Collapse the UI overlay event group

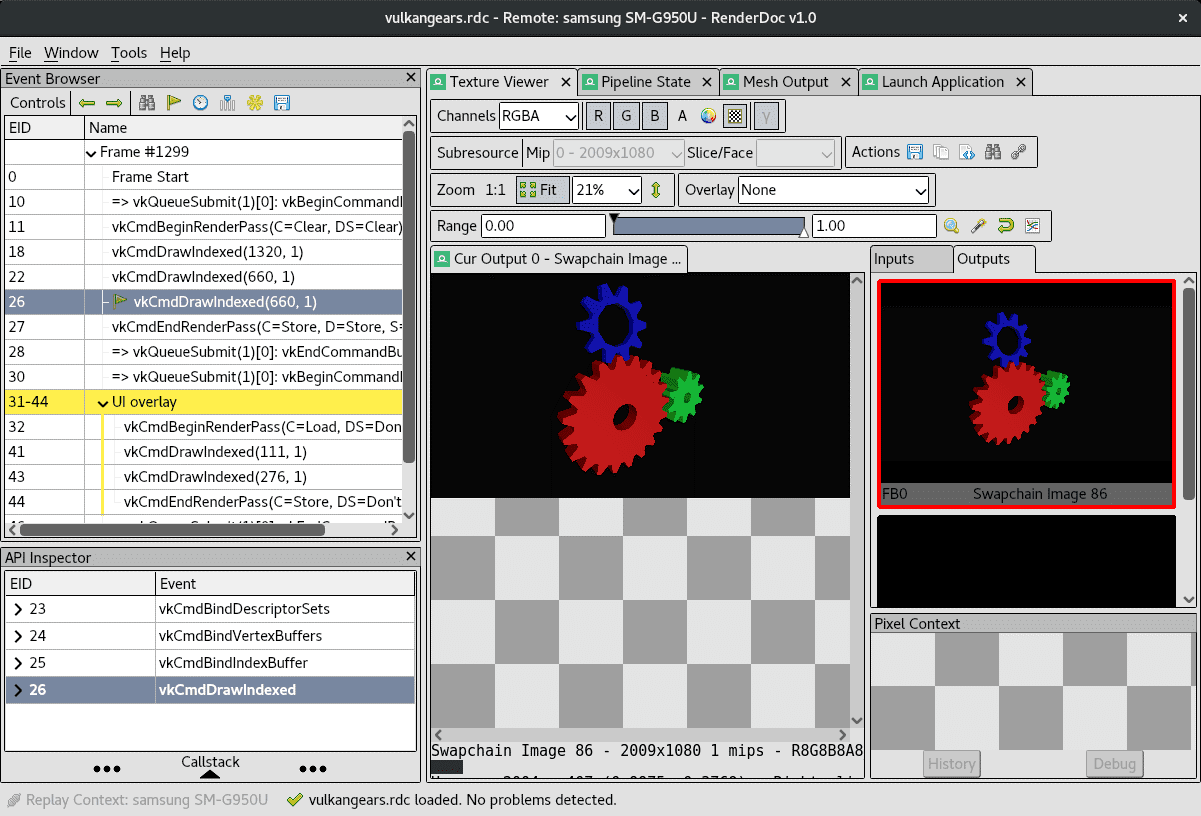pyautogui.click(x=103, y=402)
